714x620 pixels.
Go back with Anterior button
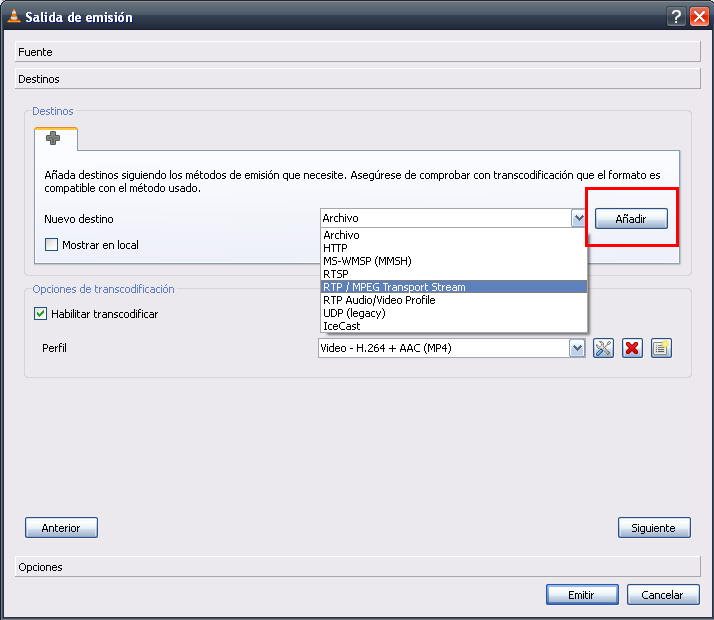pos(61,528)
